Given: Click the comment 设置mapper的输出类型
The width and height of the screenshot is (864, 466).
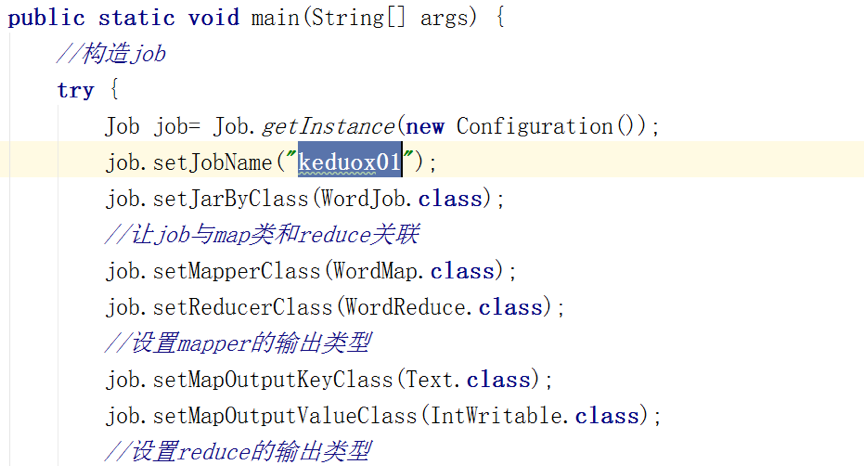Looking at the screenshot, I should (238, 343).
